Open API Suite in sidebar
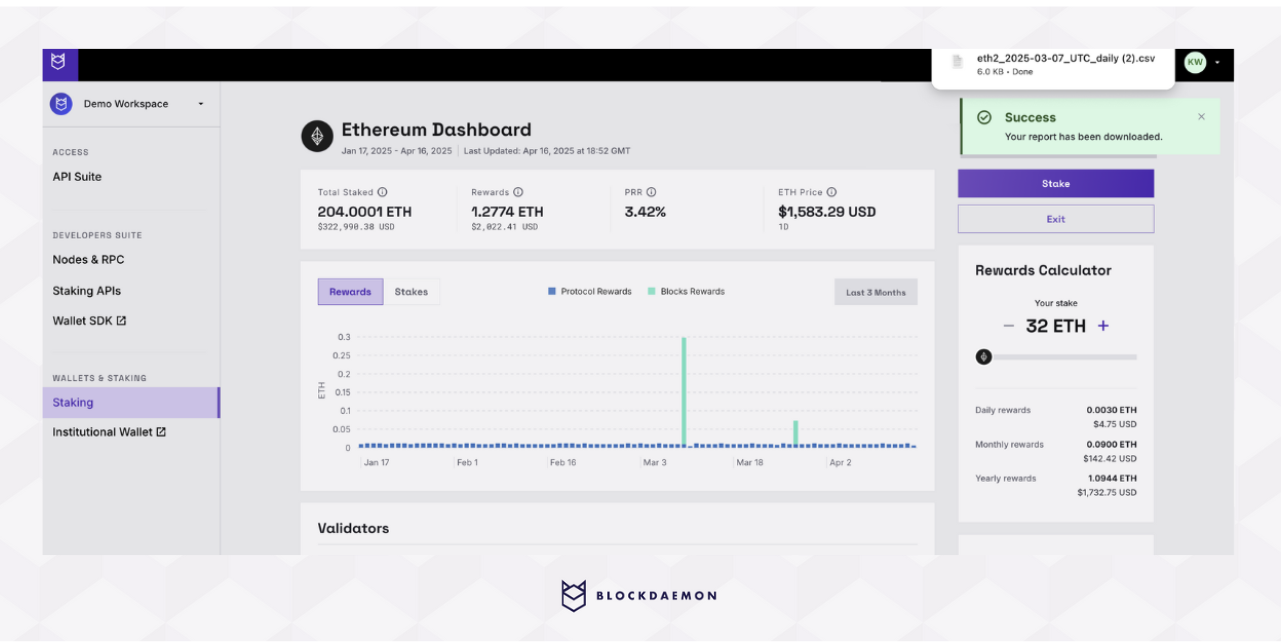The image size is (1286, 644). 77,177
